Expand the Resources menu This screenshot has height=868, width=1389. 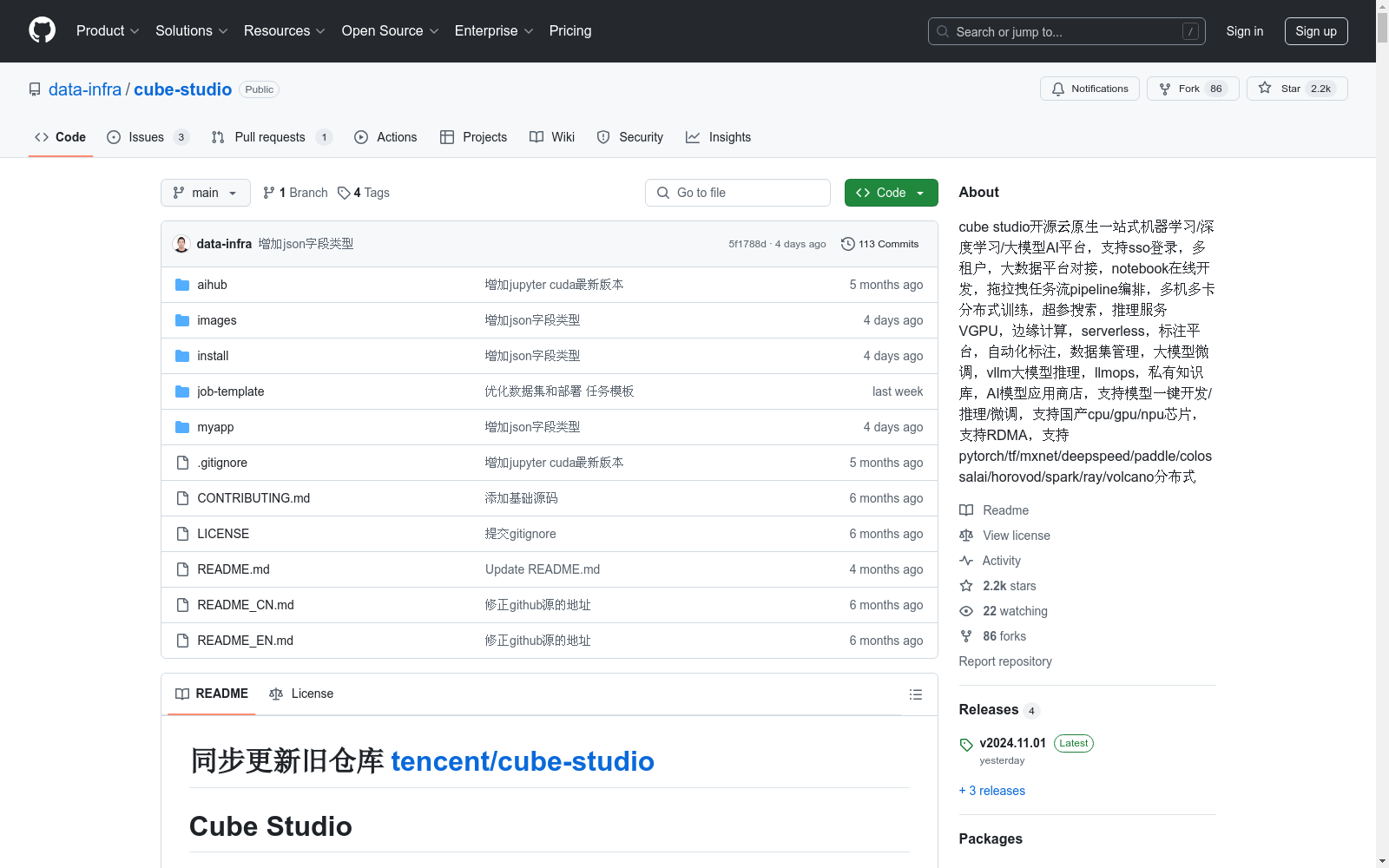pyautogui.click(x=285, y=30)
